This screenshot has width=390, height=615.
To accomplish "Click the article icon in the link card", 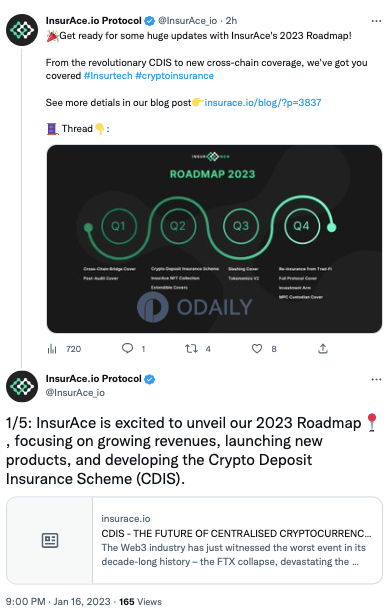I will click(50, 540).
